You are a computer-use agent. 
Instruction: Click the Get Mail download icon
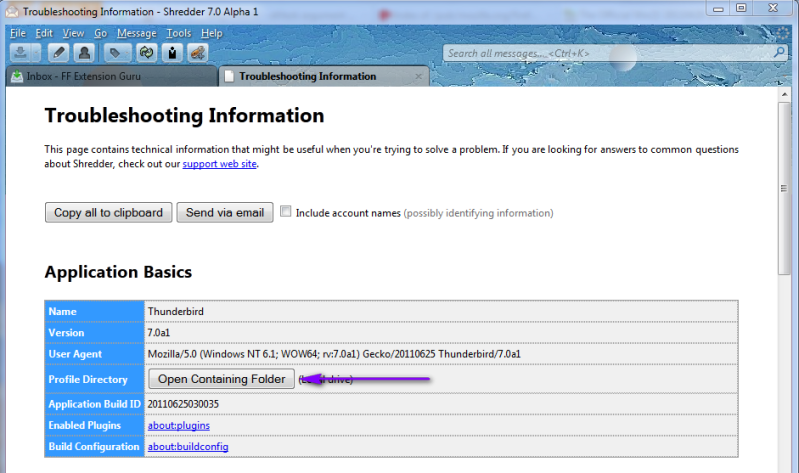pyautogui.click(x=20, y=52)
